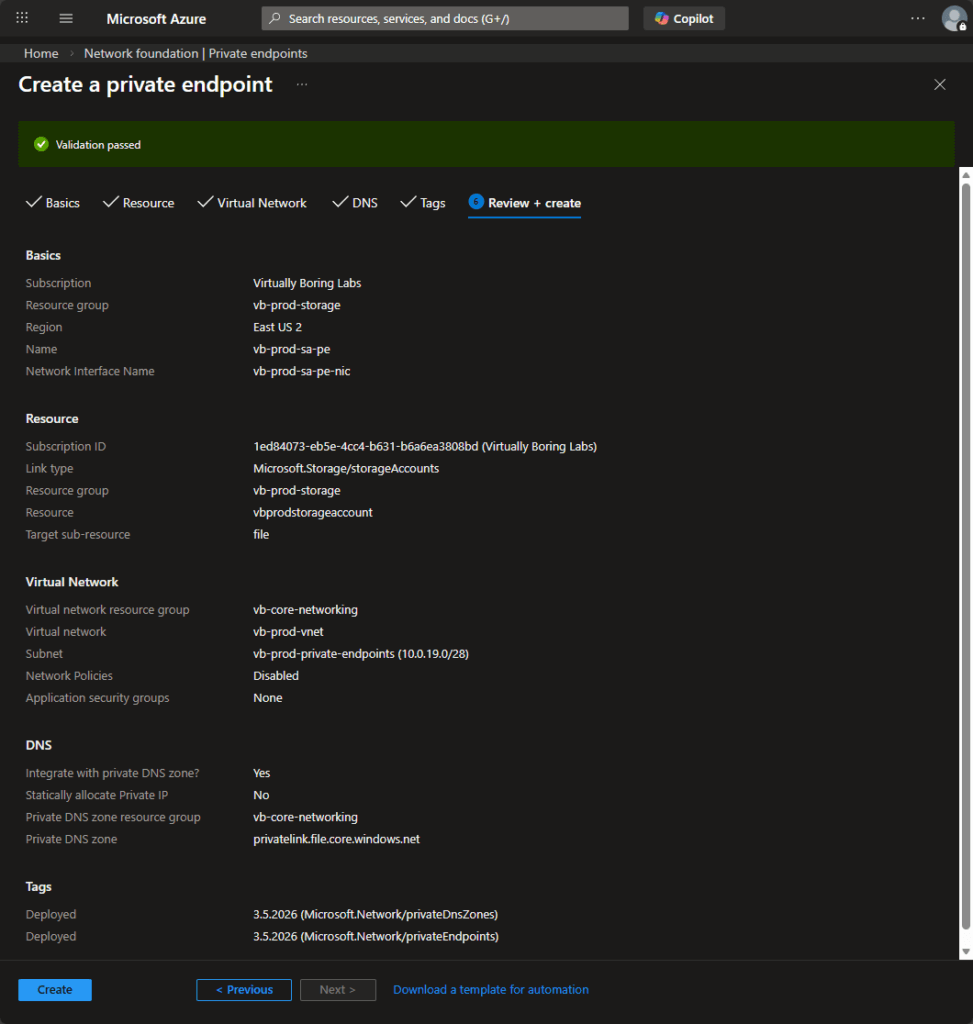Open Network foundation | Private endpoints breadcrumb

tap(195, 54)
